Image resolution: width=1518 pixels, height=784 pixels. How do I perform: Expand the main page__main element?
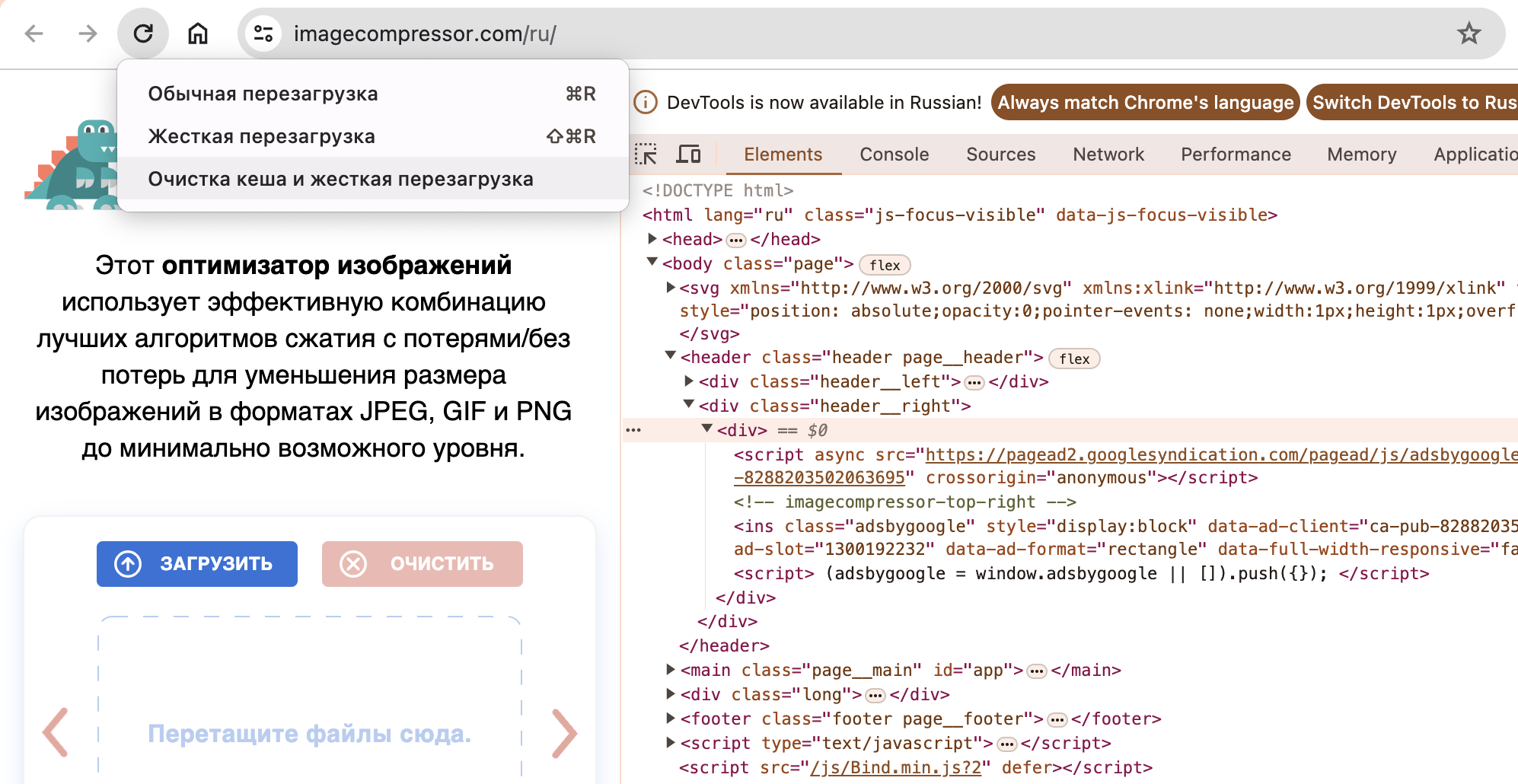[671, 670]
